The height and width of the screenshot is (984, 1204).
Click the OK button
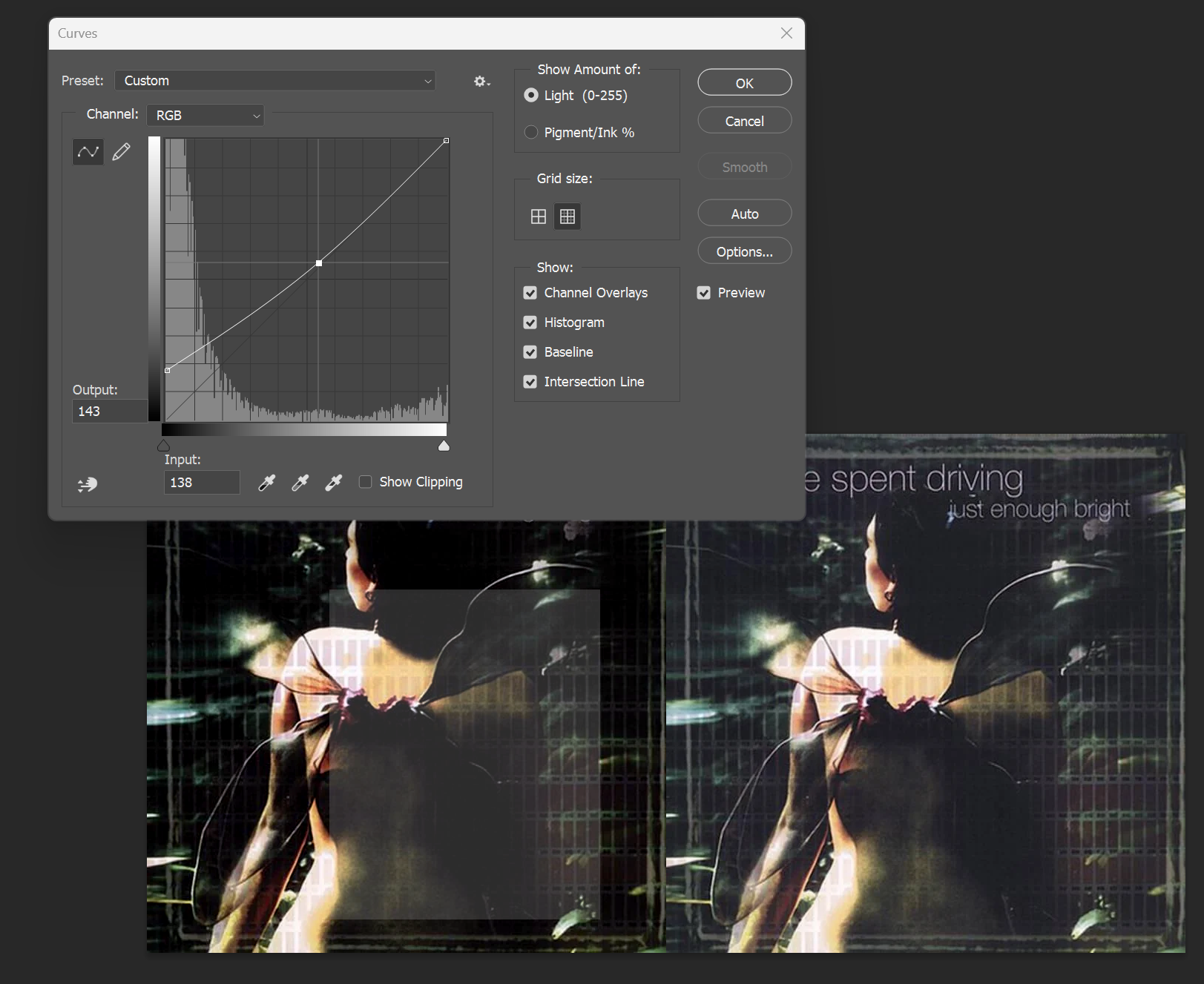744,83
